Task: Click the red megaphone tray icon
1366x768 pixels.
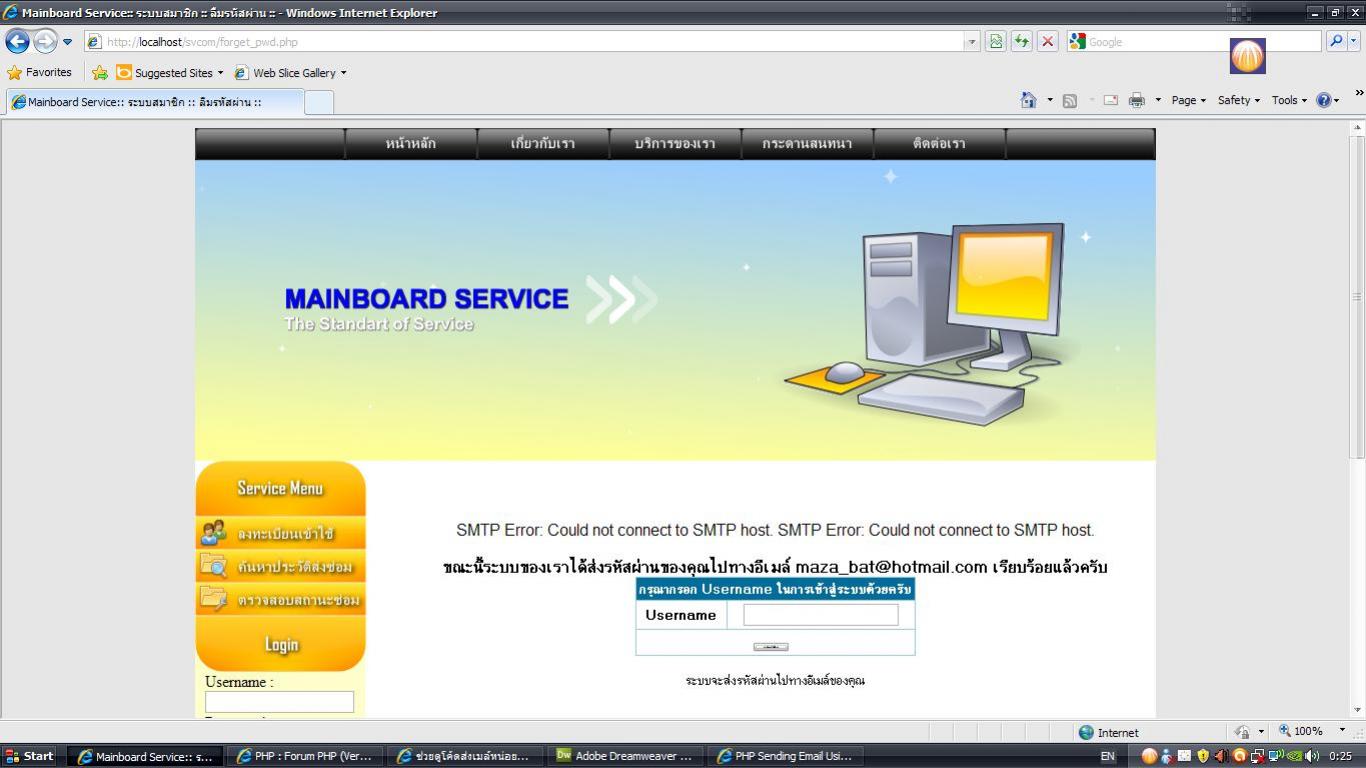Action: click(x=1221, y=756)
